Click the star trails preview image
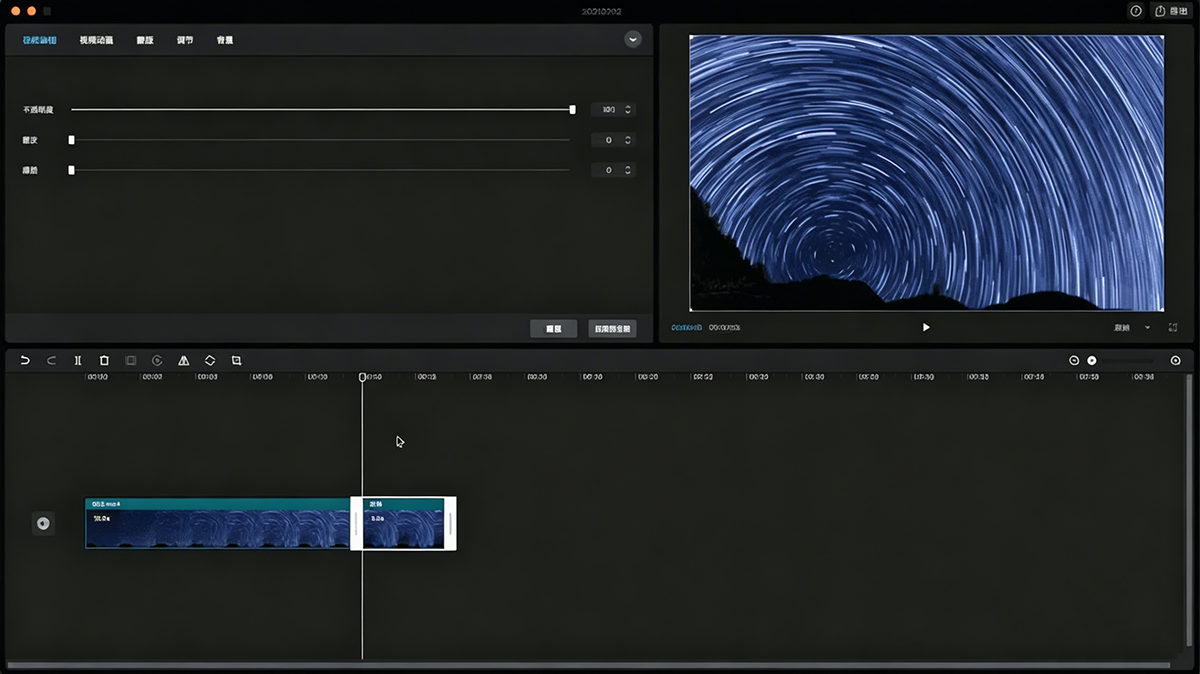The image size is (1200, 674). pos(926,173)
